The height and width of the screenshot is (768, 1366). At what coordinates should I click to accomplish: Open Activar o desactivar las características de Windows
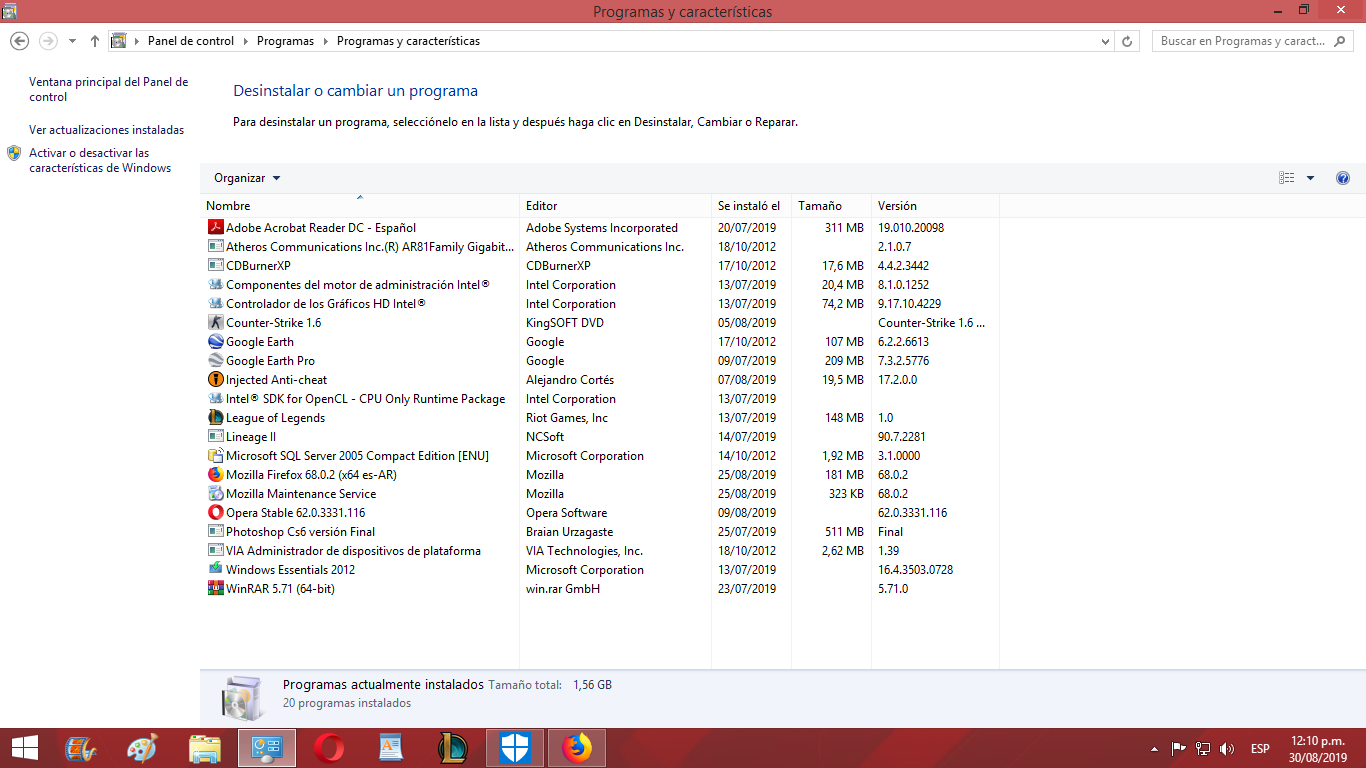tap(97, 160)
